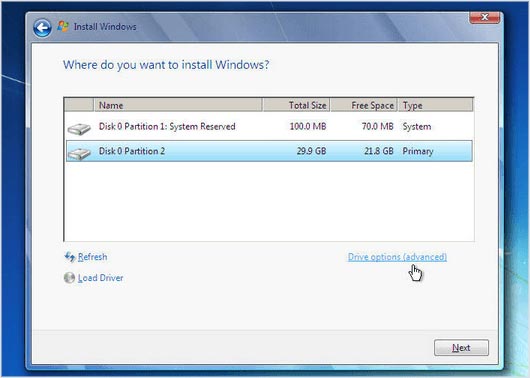Click the Install Windows title text
The image size is (530, 378).
(x=105, y=27)
